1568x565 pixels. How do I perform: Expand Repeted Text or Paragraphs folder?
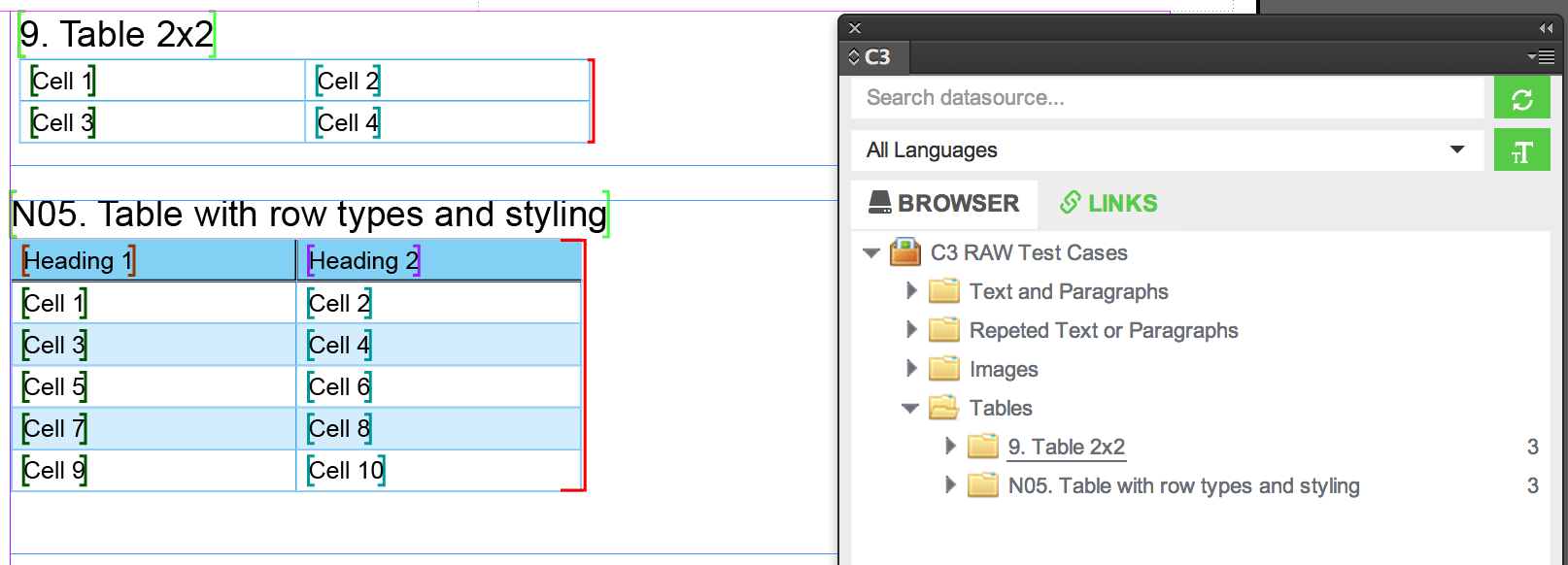pyautogui.click(x=911, y=329)
